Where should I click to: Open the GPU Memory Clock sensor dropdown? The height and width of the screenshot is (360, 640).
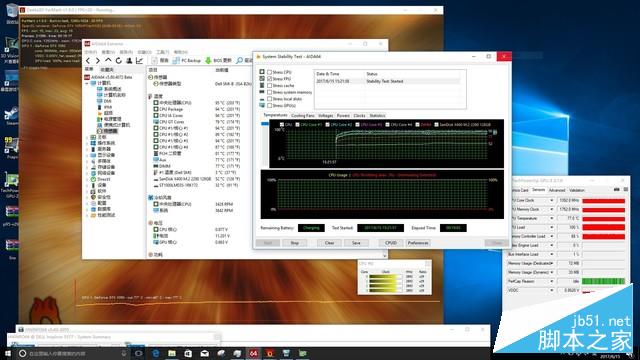pos(552,209)
